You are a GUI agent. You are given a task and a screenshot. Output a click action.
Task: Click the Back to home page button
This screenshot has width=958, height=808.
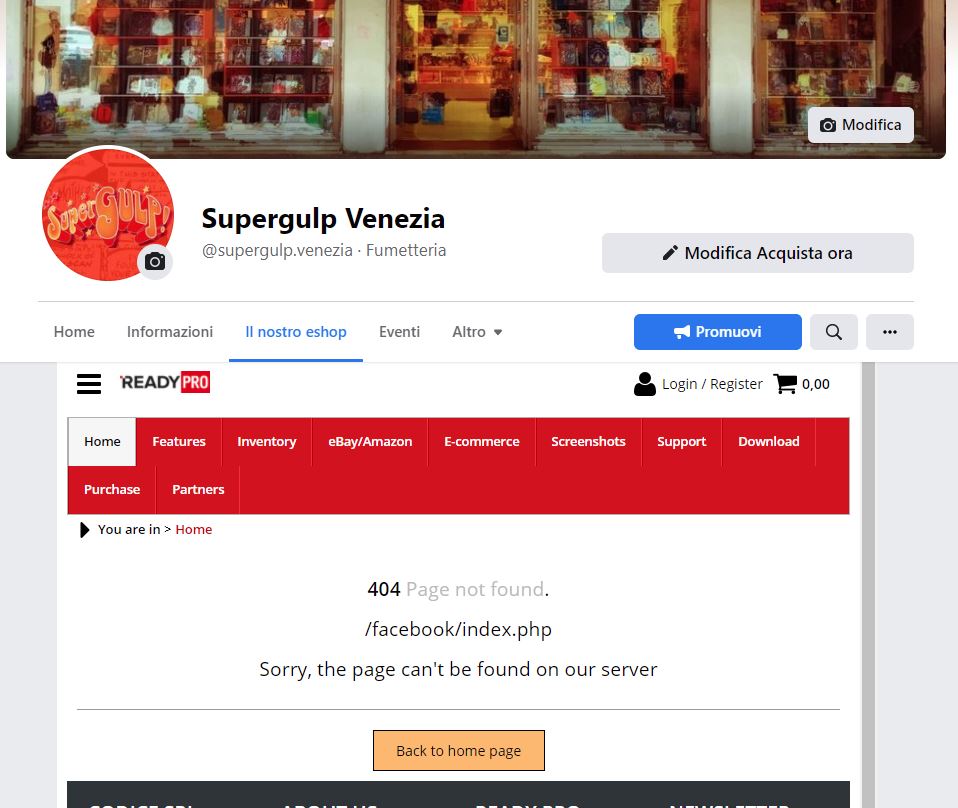[459, 751]
